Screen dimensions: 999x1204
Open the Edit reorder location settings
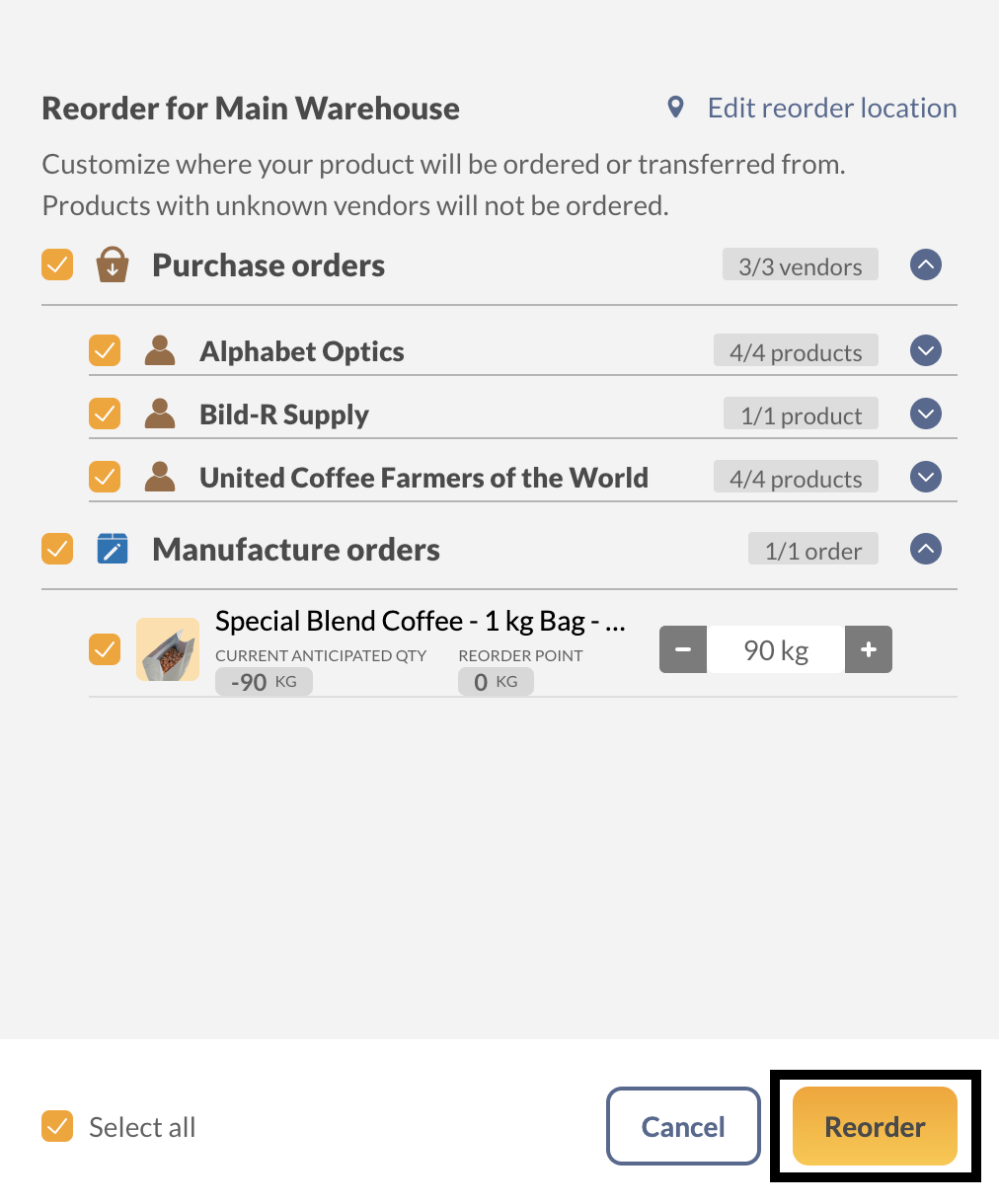(831, 107)
